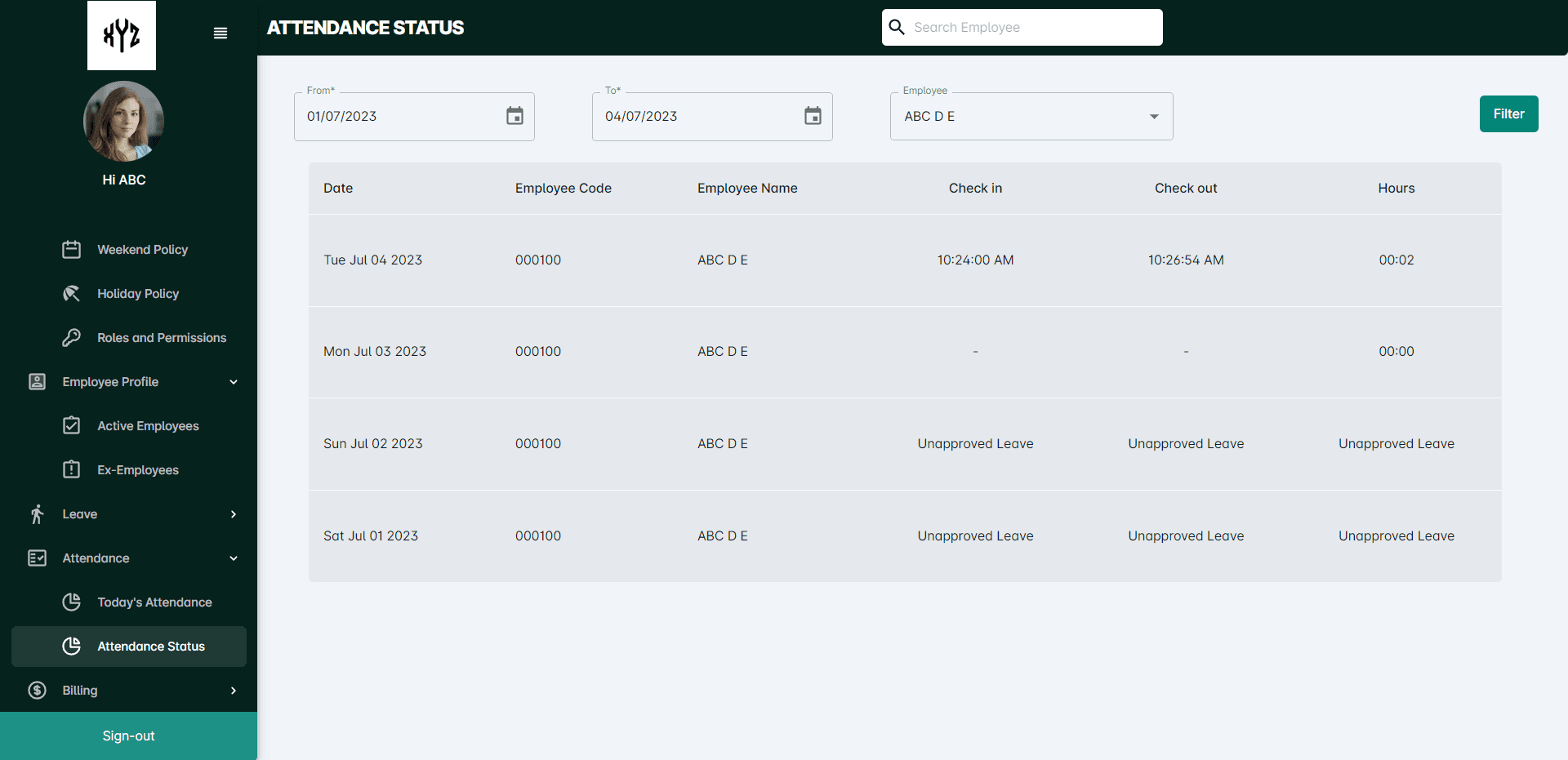Focus the Search Employee field
The height and width of the screenshot is (760, 1568).
click(x=1033, y=27)
